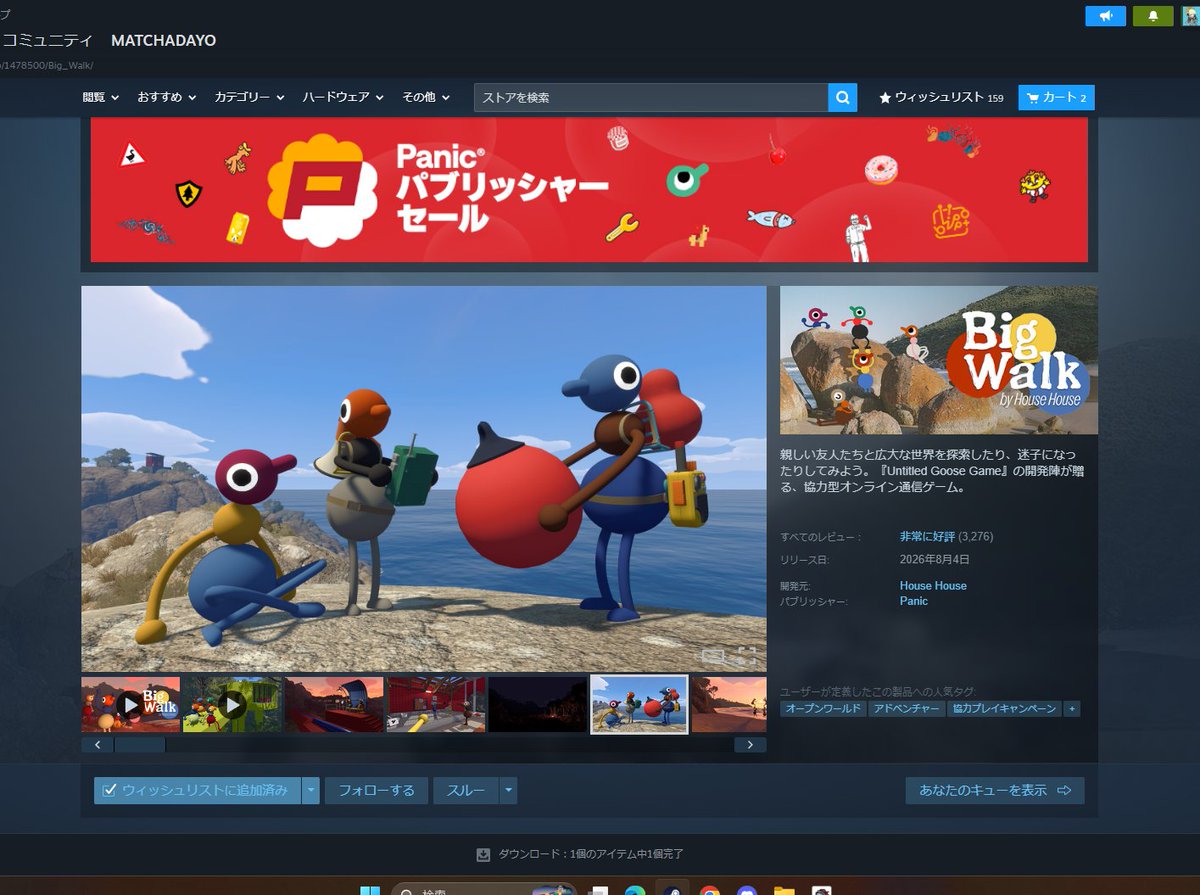The image size is (1200, 895).
Task: Click the wishlist star icon
Action: coord(885,98)
